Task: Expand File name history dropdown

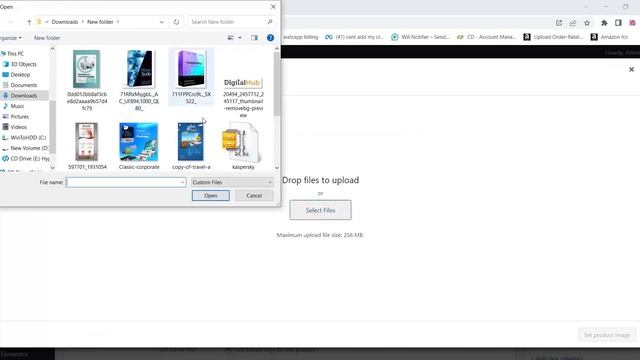Action: click(182, 182)
